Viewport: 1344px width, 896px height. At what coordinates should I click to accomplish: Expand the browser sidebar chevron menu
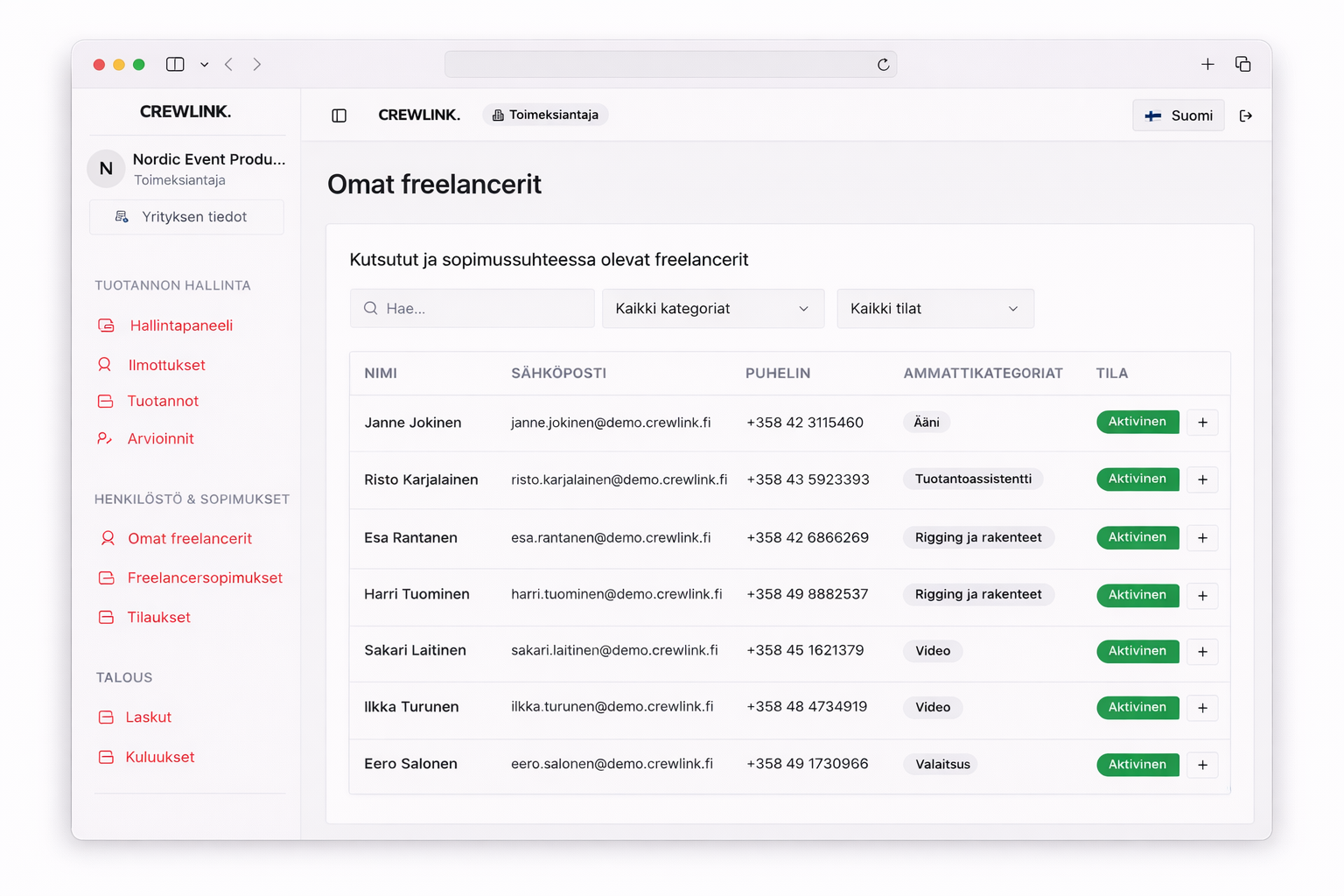(204, 64)
